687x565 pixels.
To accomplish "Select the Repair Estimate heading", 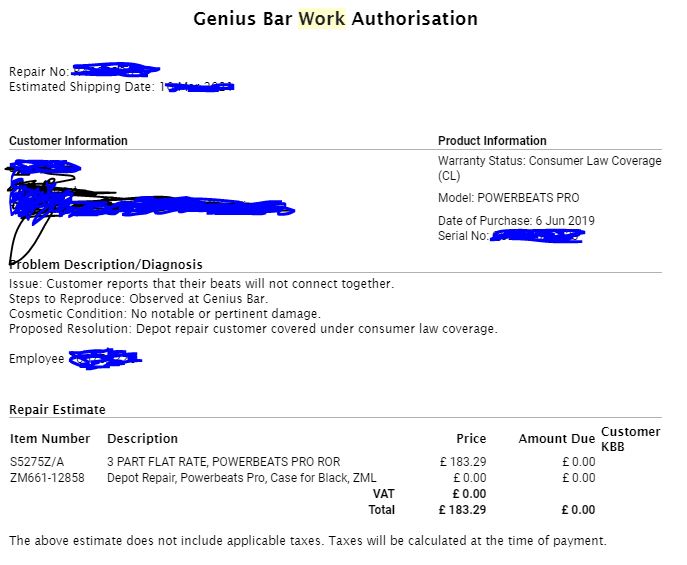I will (x=57, y=410).
